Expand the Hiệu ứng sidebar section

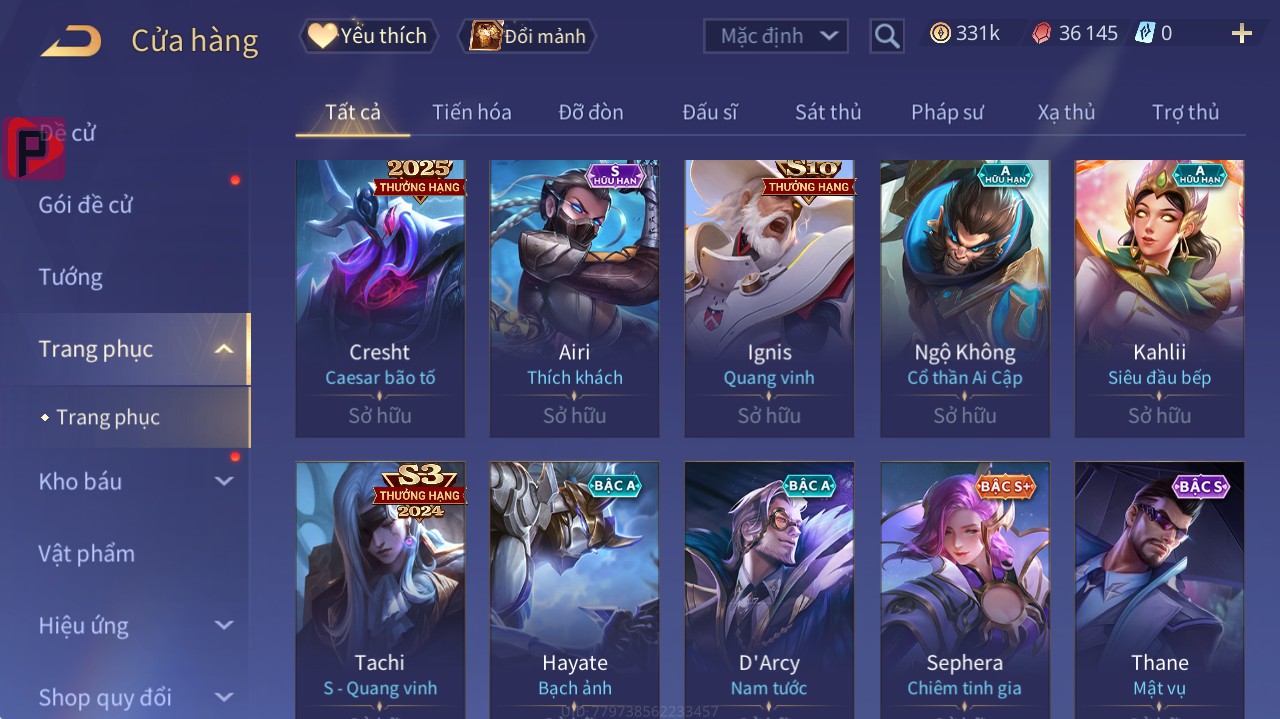coord(224,625)
